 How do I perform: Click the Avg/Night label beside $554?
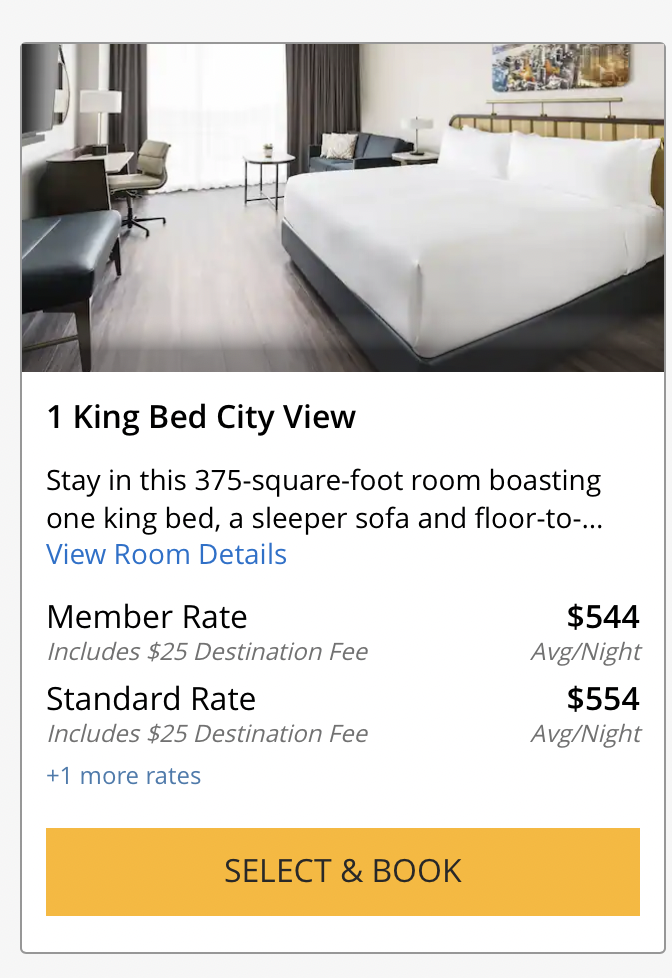[586, 733]
